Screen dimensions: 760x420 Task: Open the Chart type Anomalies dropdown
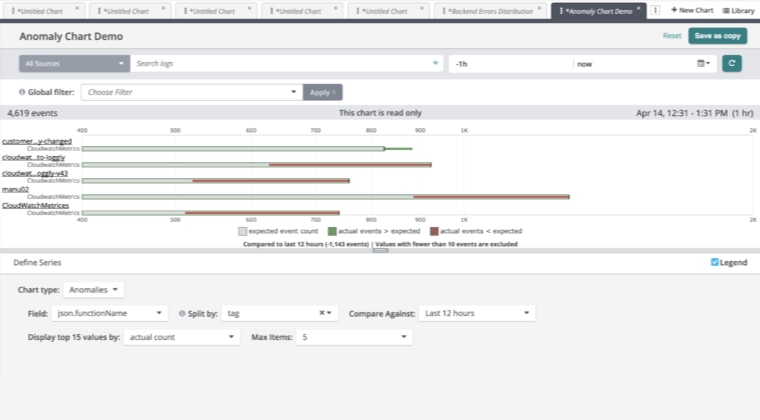tap(94, 290)
